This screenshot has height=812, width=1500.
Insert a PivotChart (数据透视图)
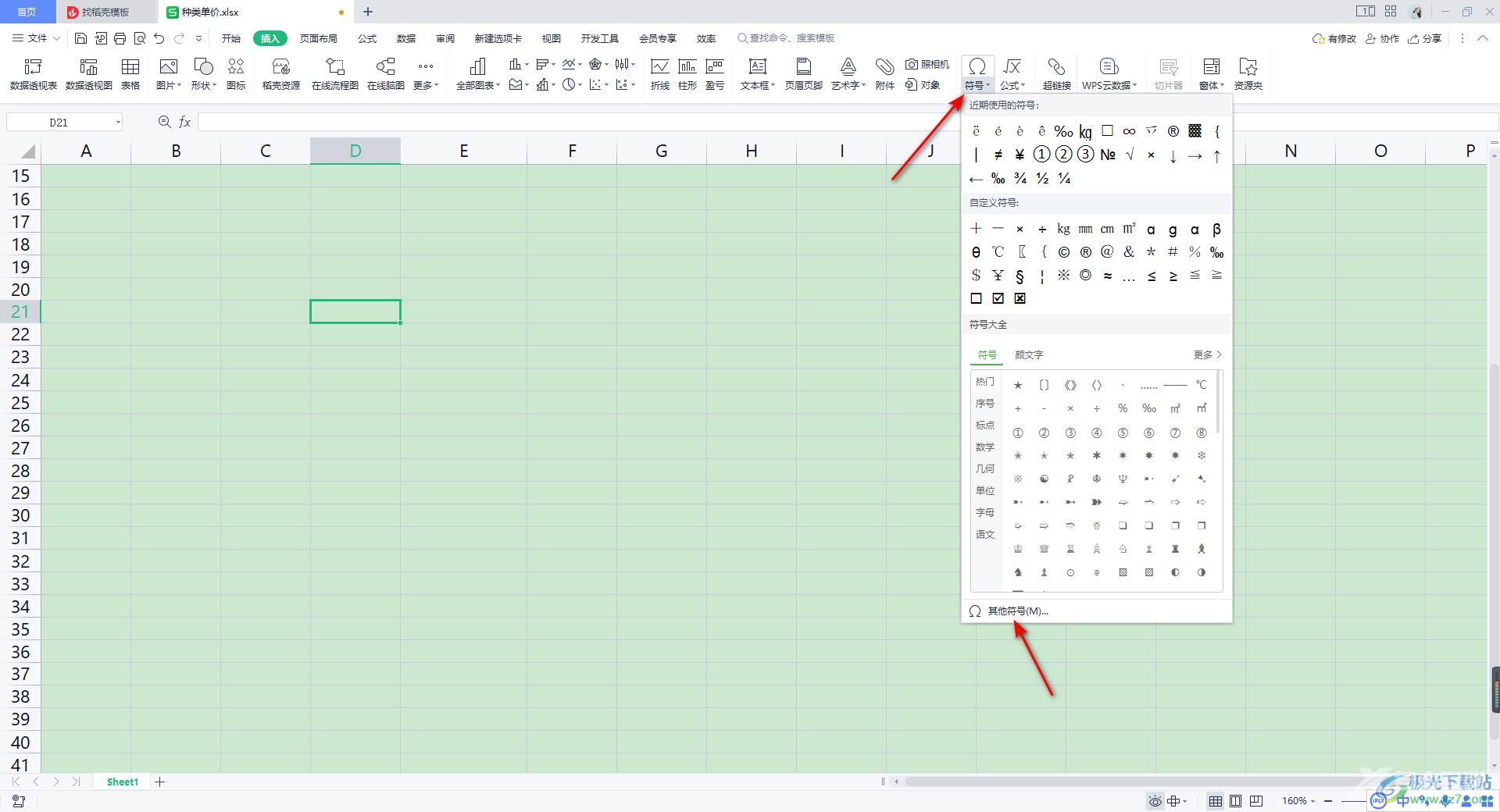(x=89, y=74)
